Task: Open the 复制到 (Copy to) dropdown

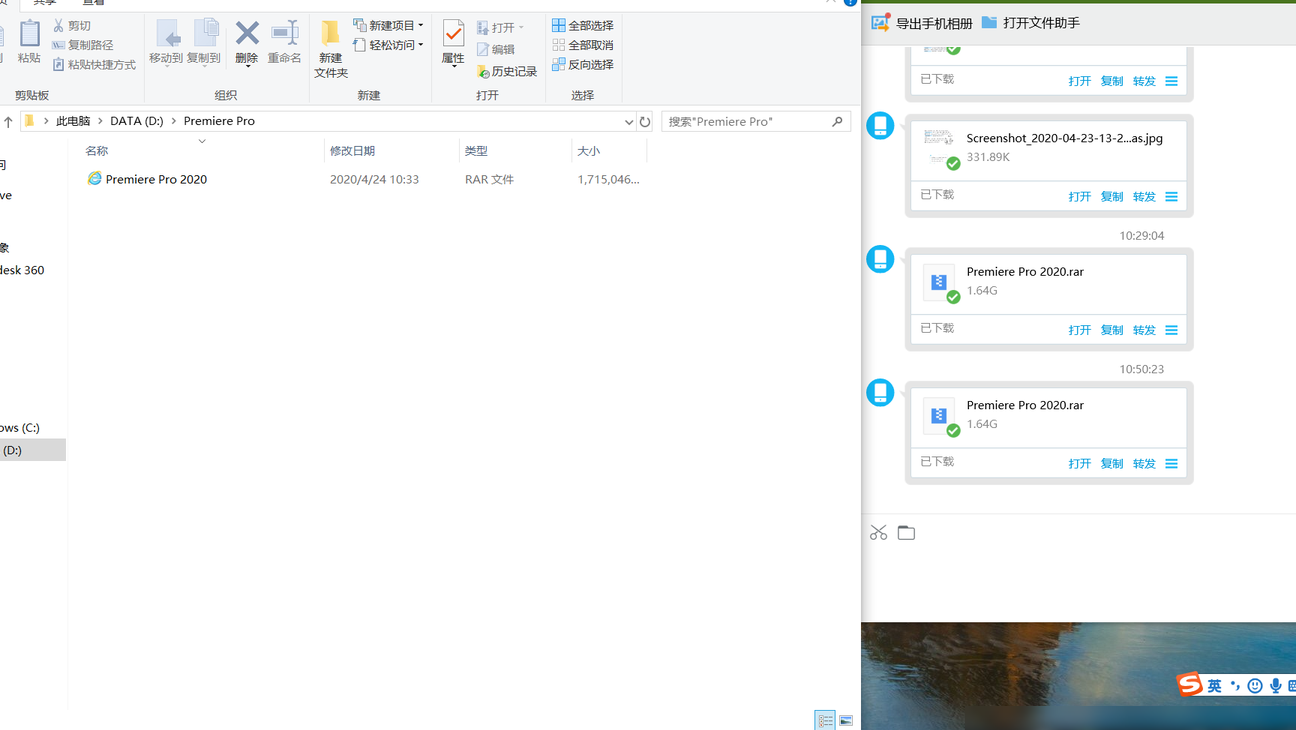Action: 204,66
